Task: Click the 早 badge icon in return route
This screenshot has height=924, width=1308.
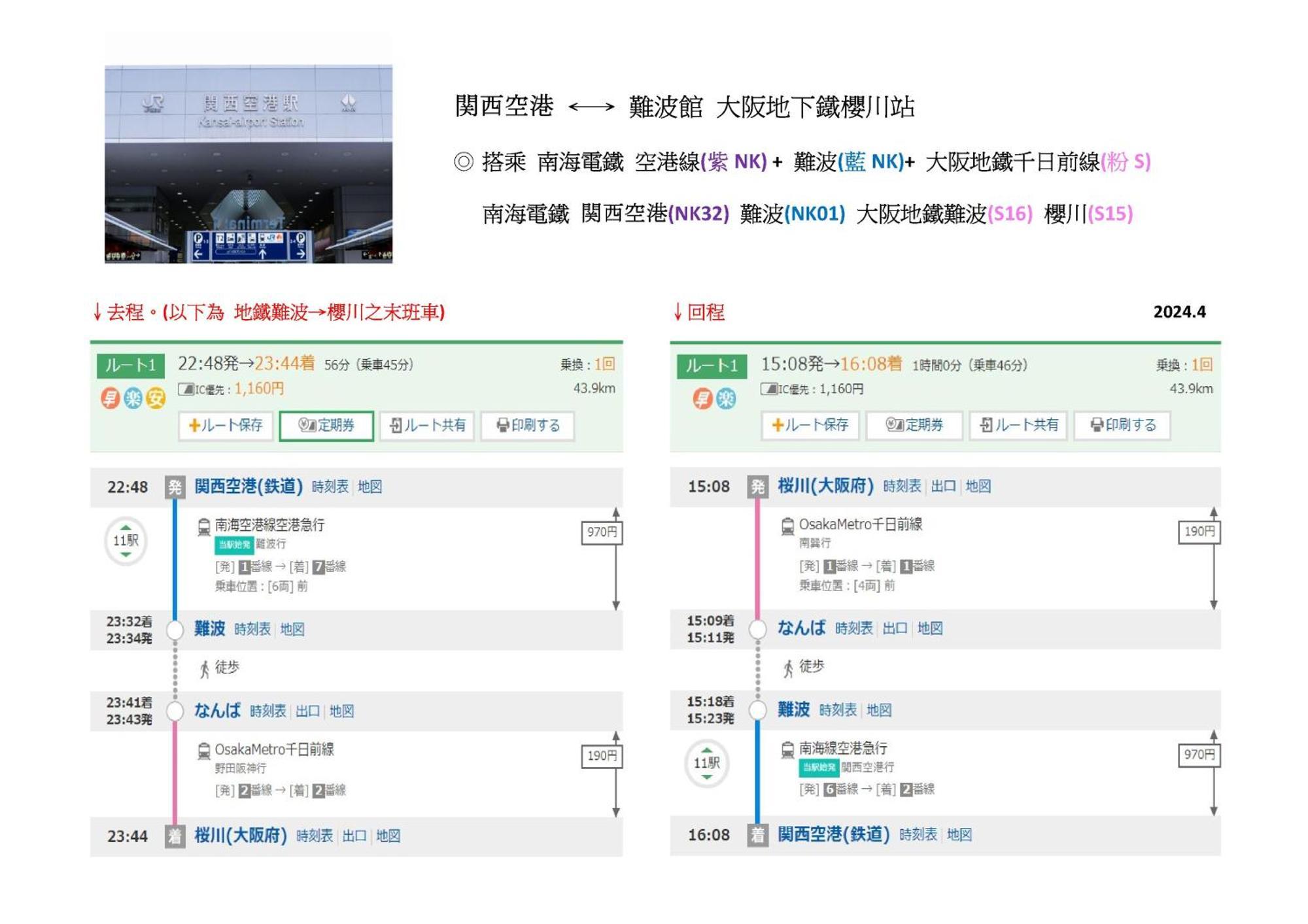Action: (703, 398)
